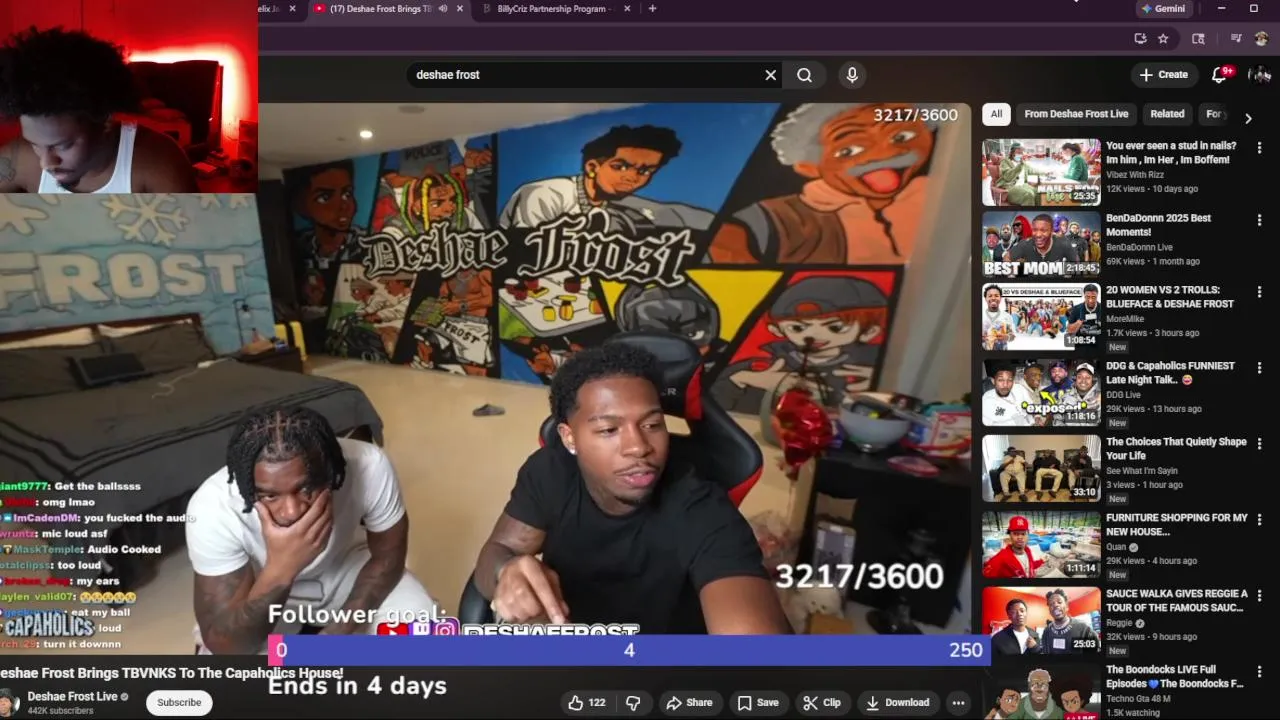Bookmark this page with the star icon
1280x720 pixels.
1163,39
